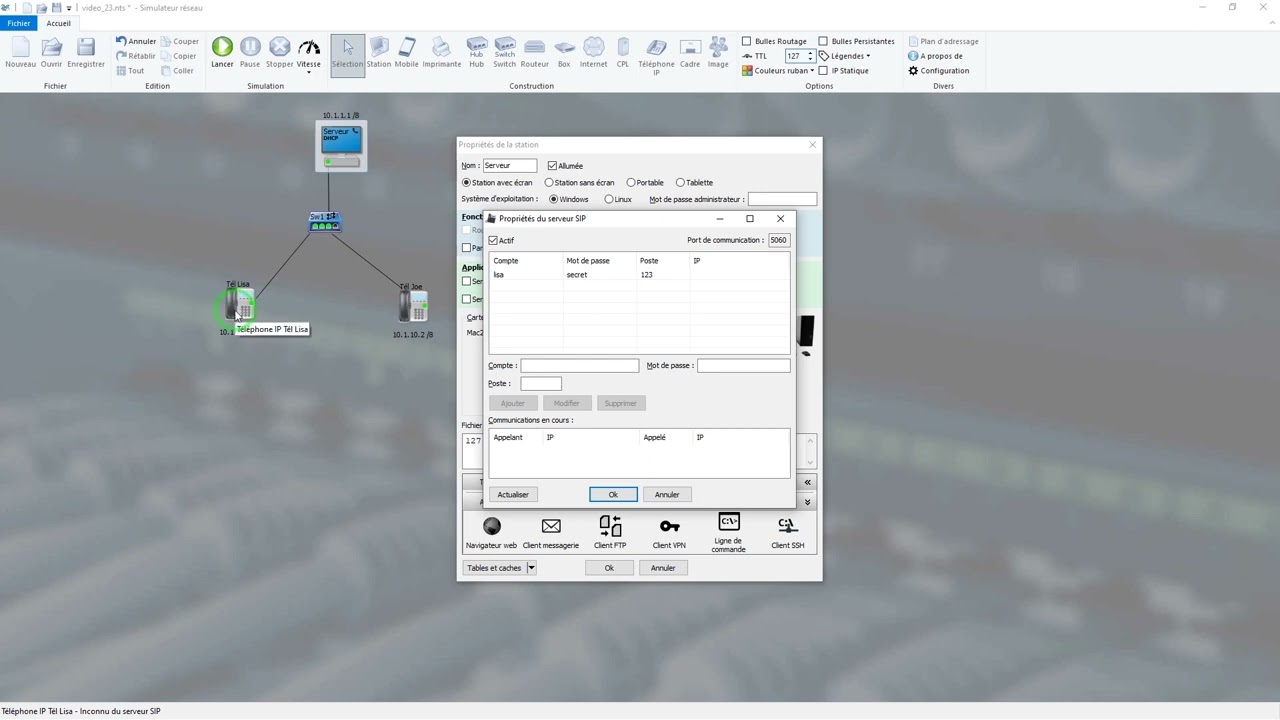This screenshot has height=720, width=1280.
Task: Choose the Image tool
Action: (718, 47)
